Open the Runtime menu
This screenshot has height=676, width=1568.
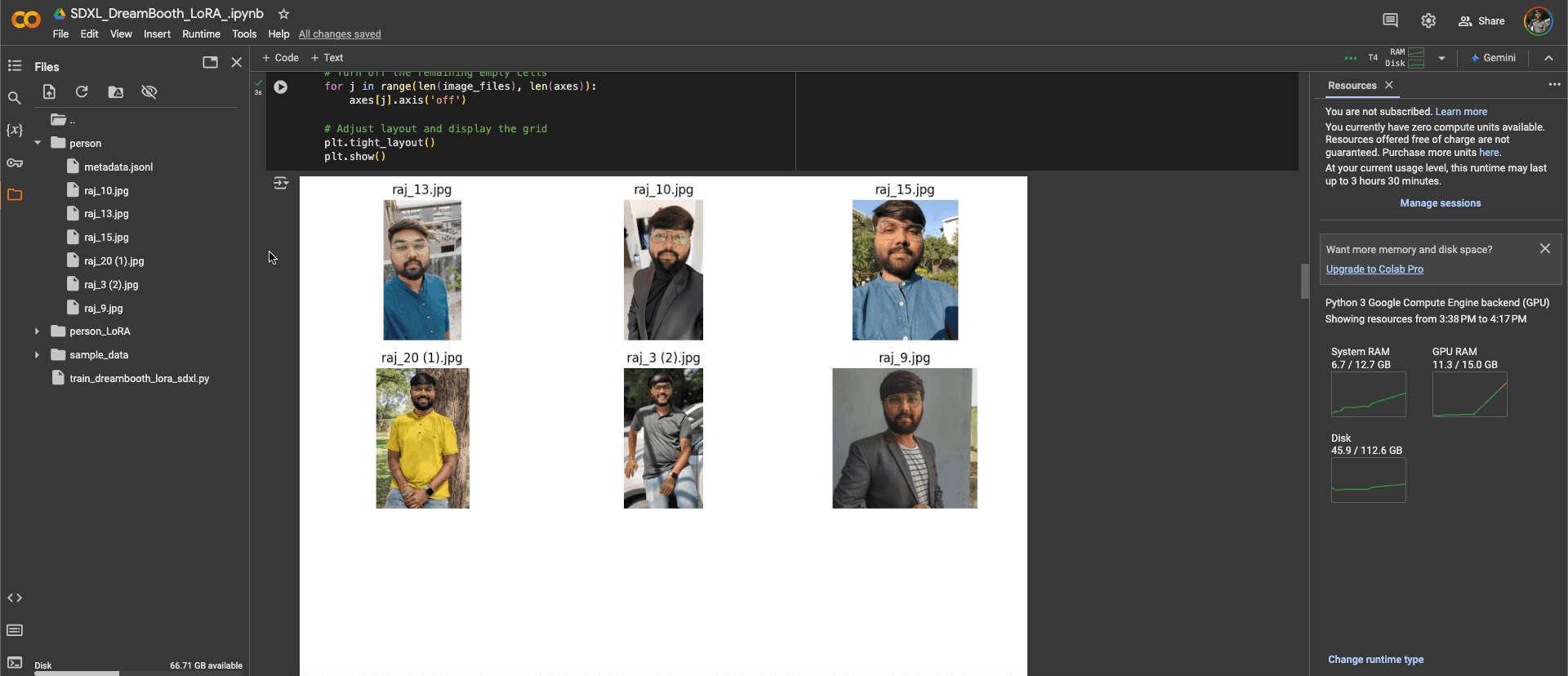point(201,34)
